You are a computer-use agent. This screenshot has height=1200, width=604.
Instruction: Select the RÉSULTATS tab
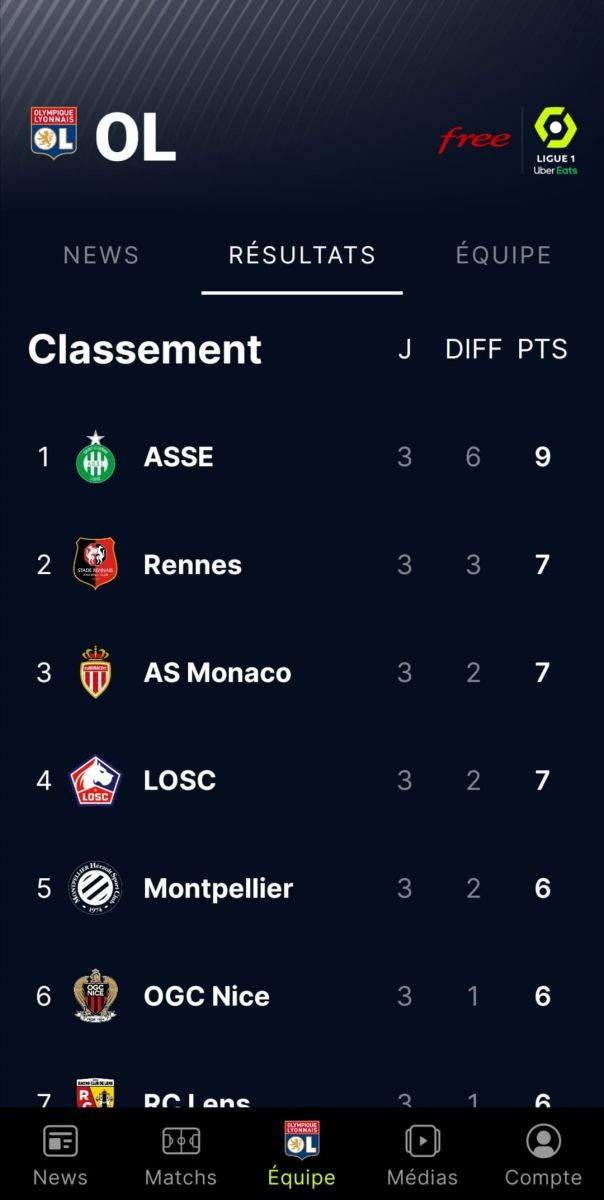pyautogui.click(x=302, y=255)
